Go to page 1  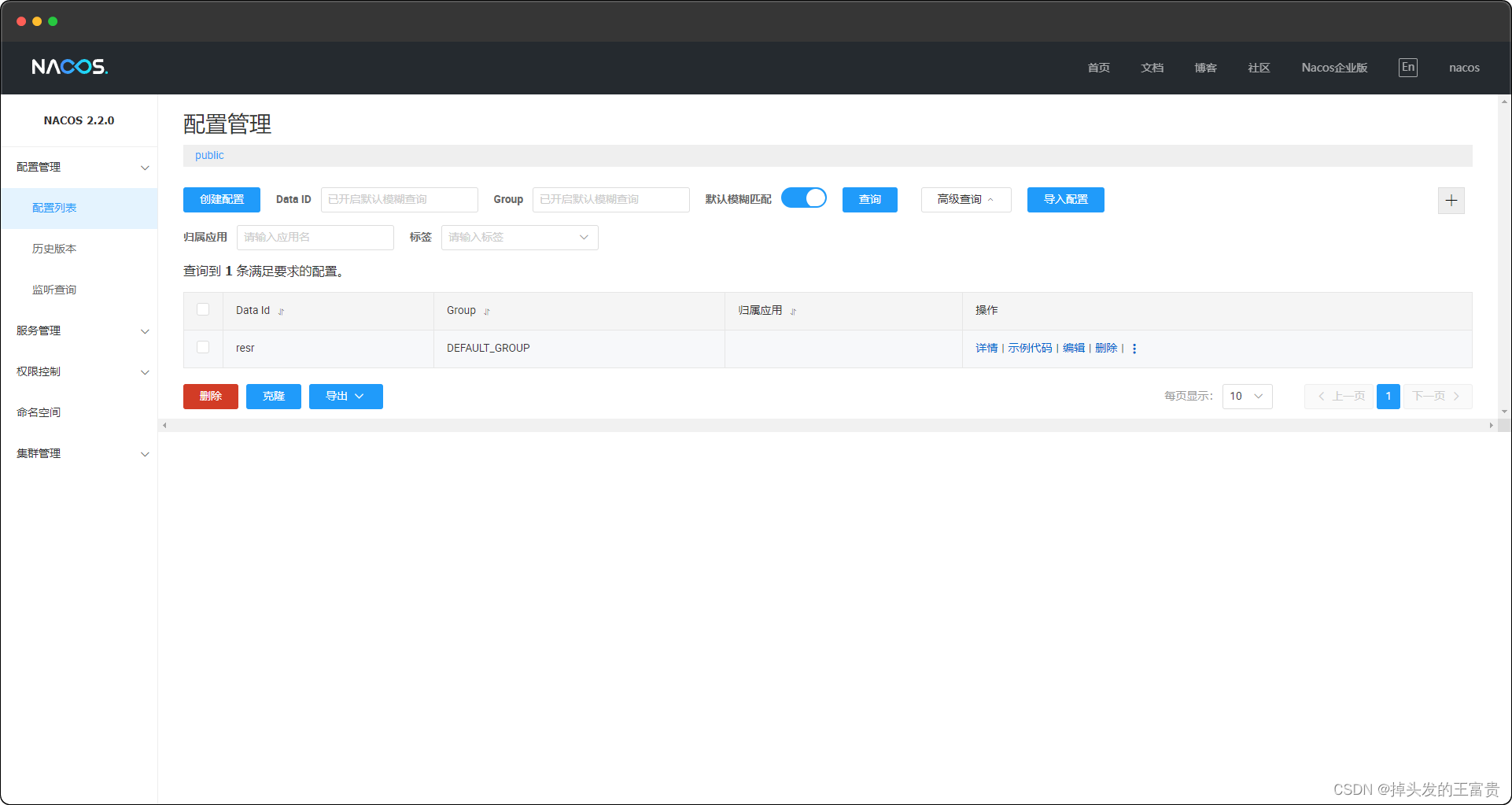point(1388,397)
